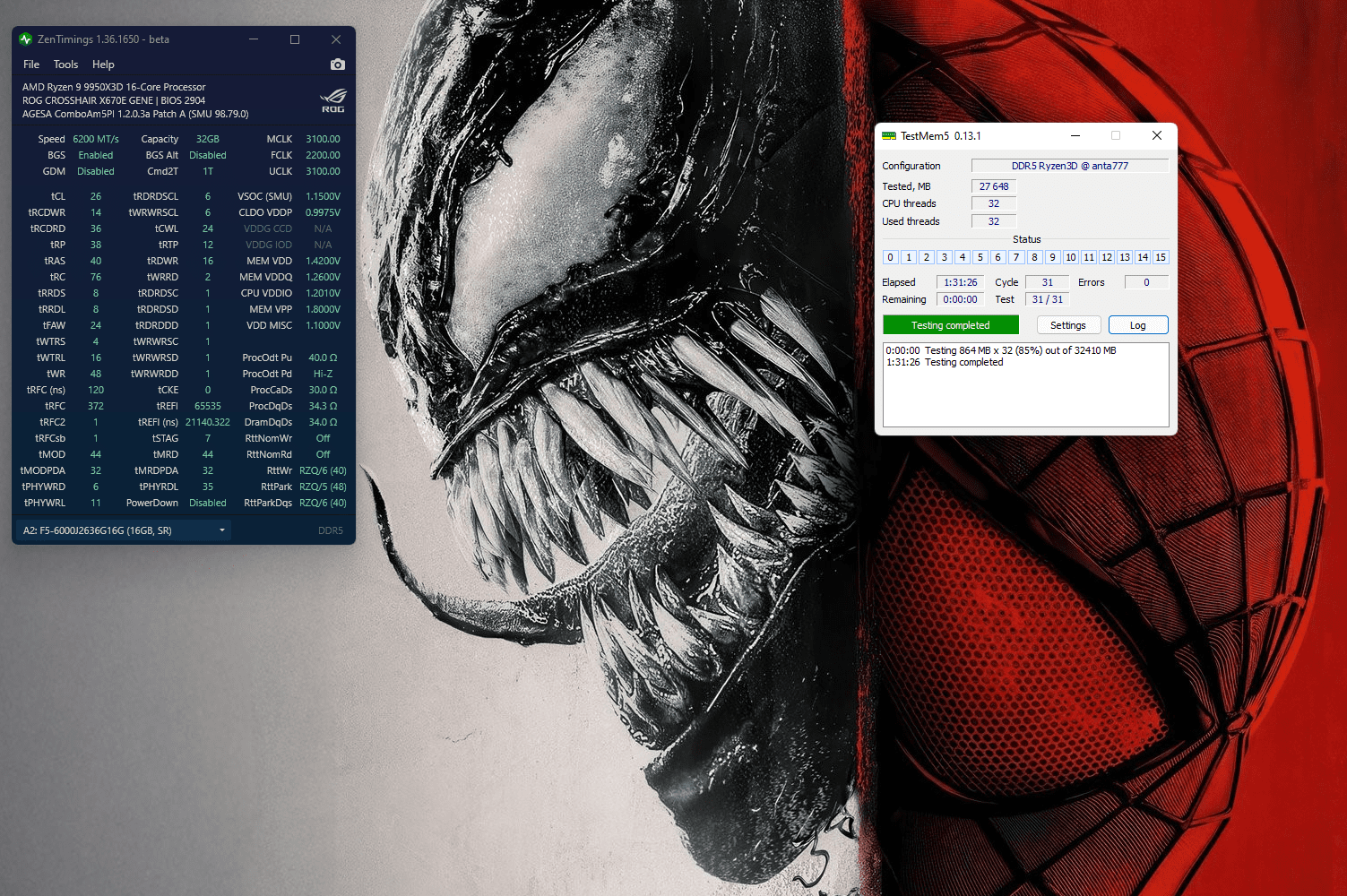The image size is (1347, 896).
Task: Open the Tools menu in ZenTimings
Action: tap(65, 65)
